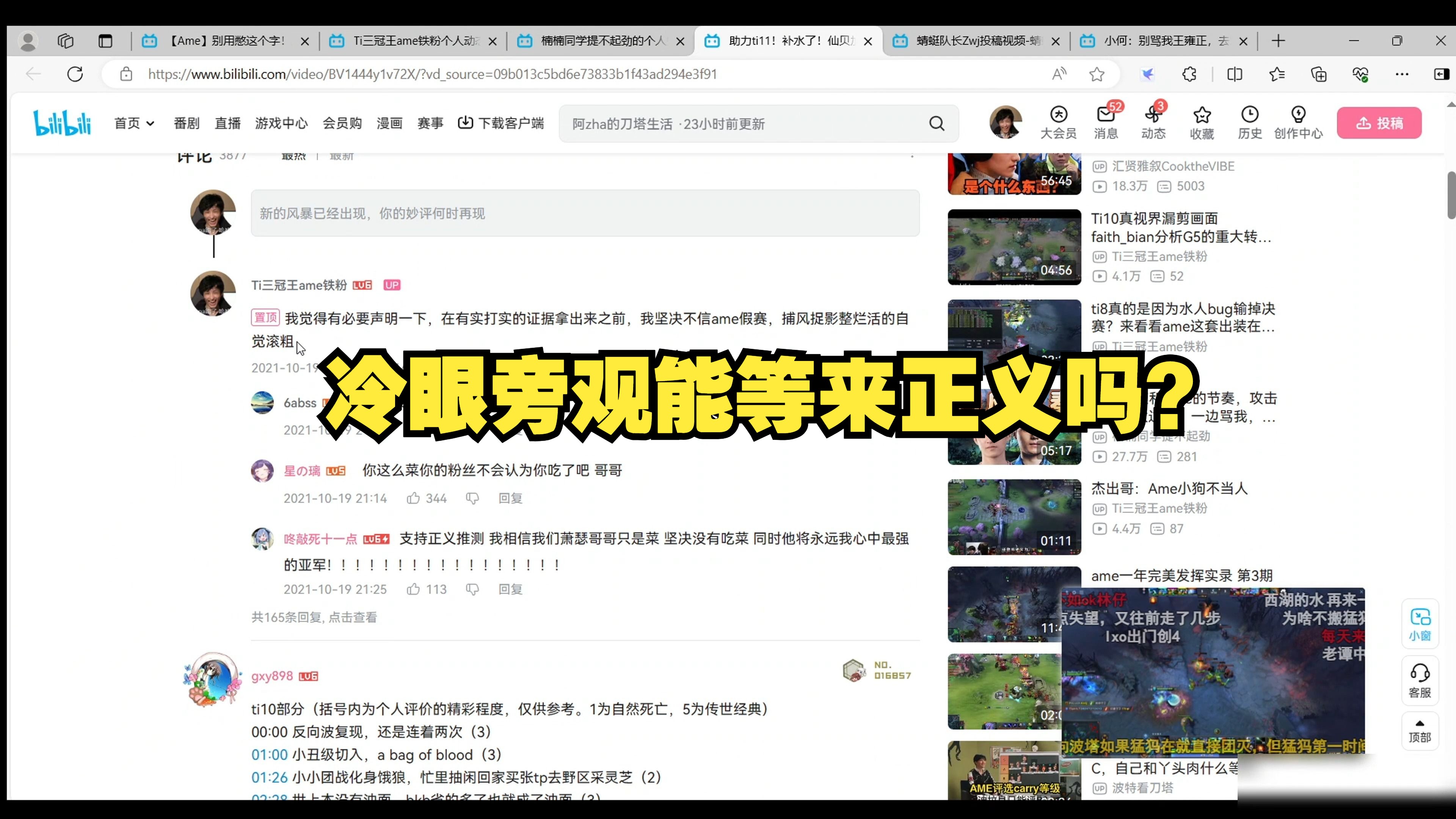Switch to 蜻蜓队长Zwj投稿视频 tab
1456x819 pixels.
pos(977,41)
